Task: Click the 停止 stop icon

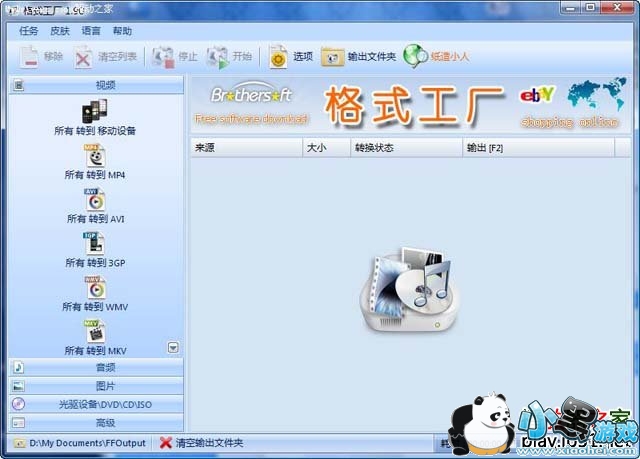Action: coord(163,57)
